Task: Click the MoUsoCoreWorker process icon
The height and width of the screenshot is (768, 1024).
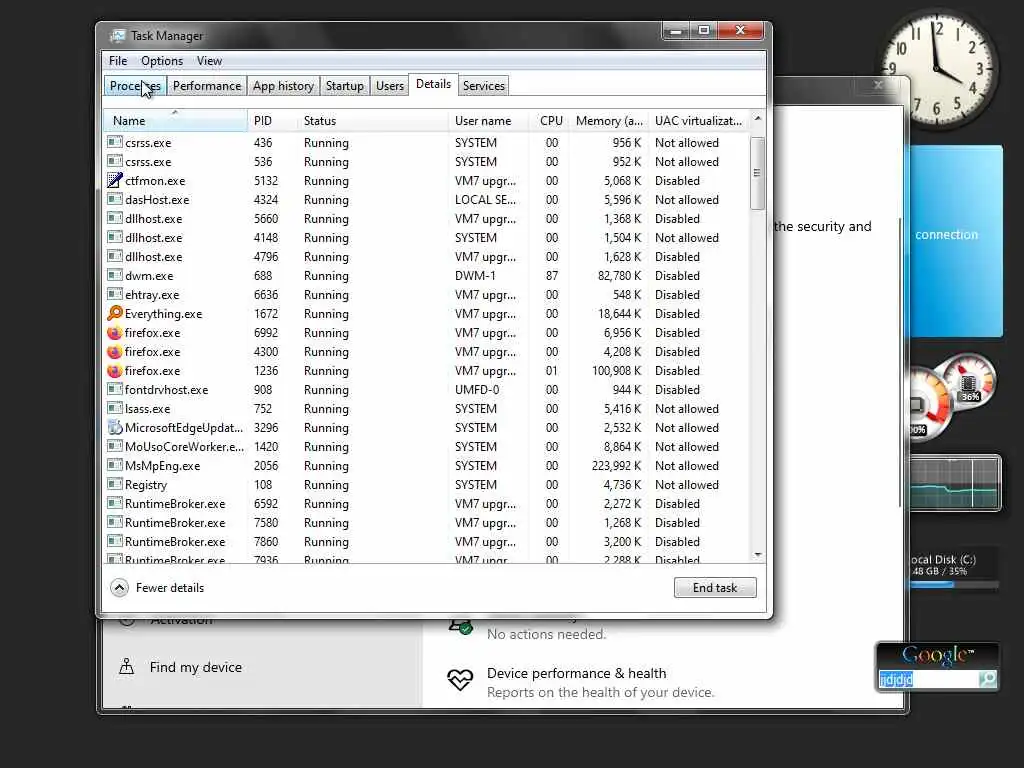Action: [115, 446]
